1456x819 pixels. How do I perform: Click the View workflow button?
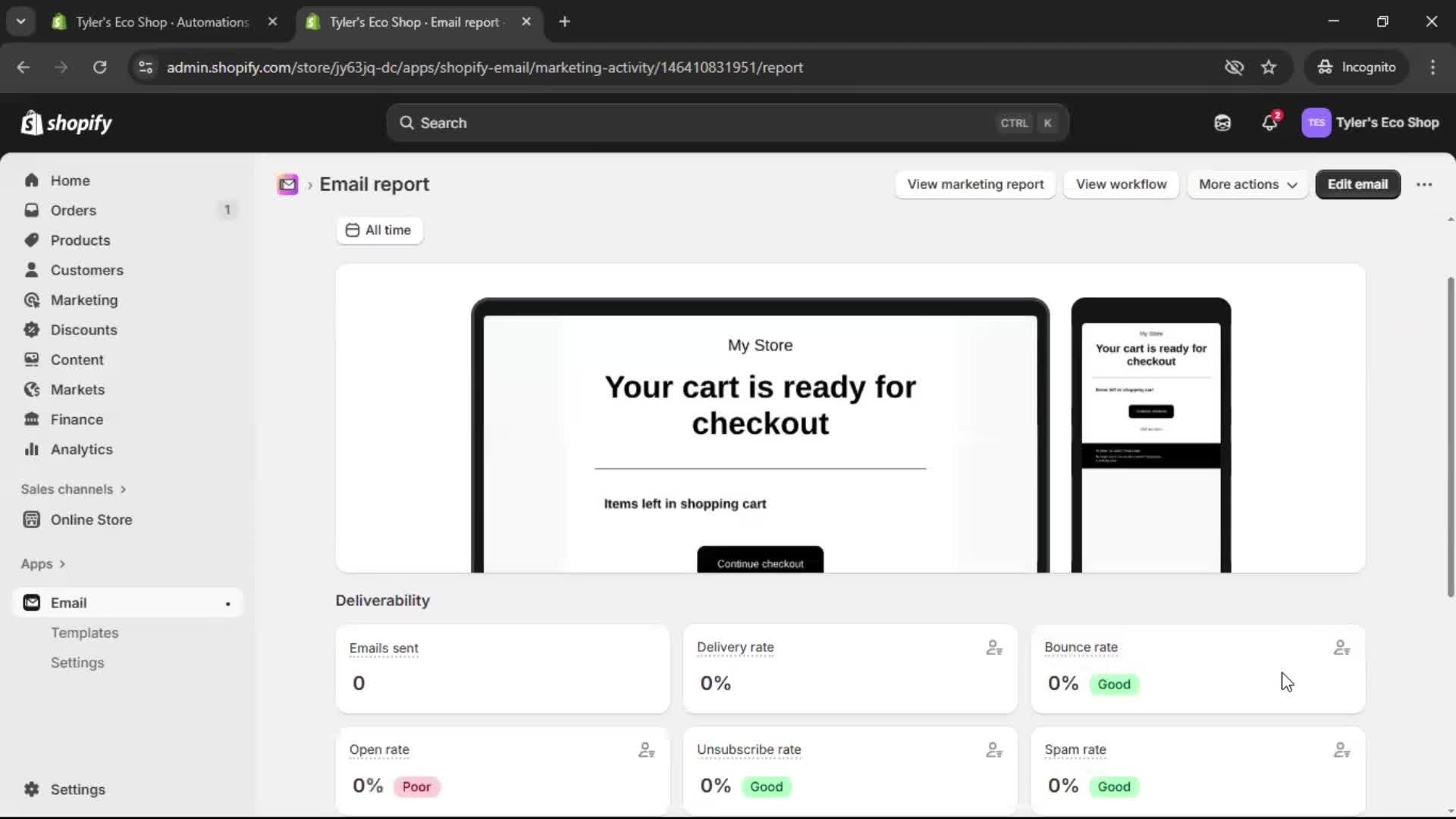point(1122,184)
